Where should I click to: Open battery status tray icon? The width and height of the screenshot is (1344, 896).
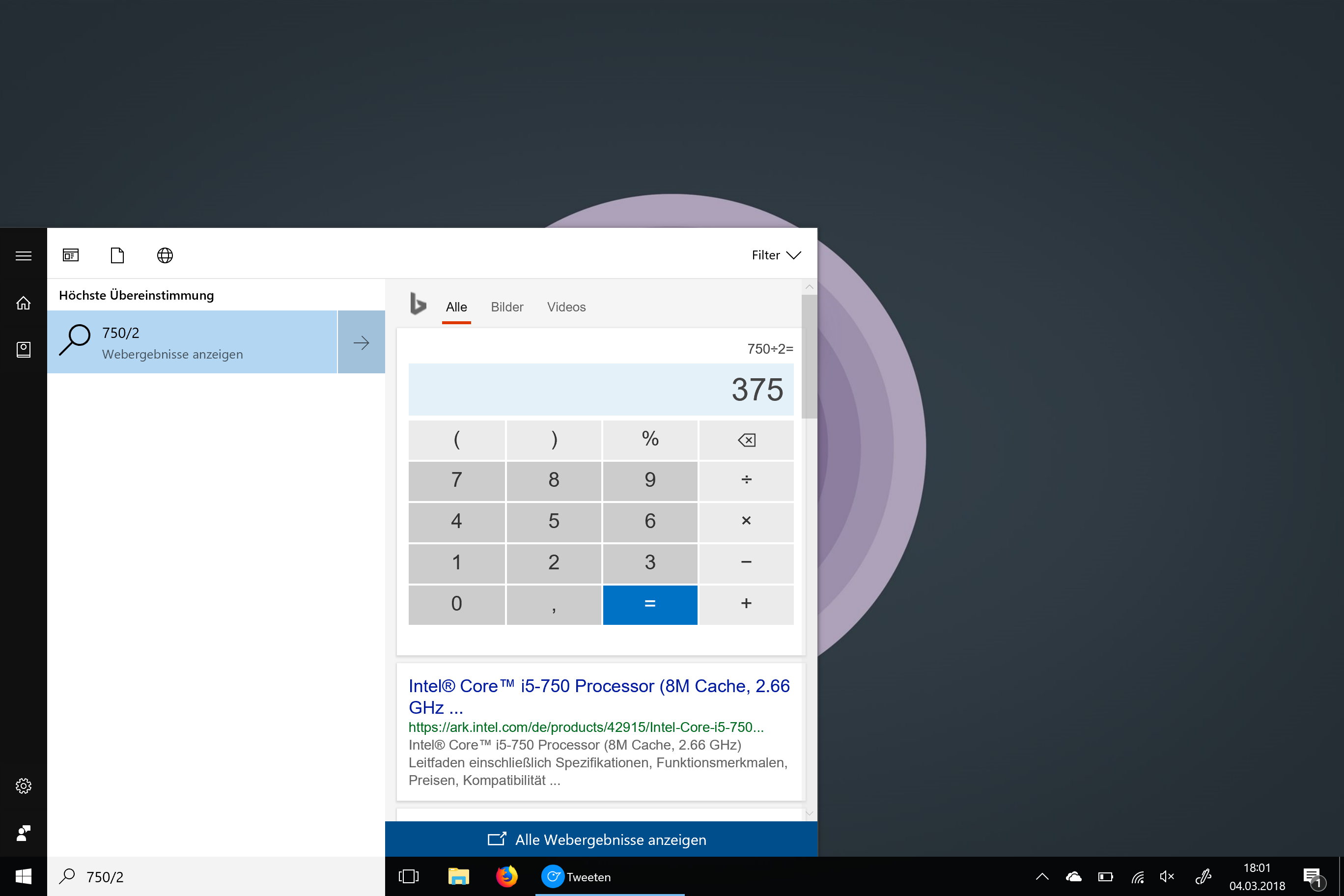click(x=1106, y=876)
